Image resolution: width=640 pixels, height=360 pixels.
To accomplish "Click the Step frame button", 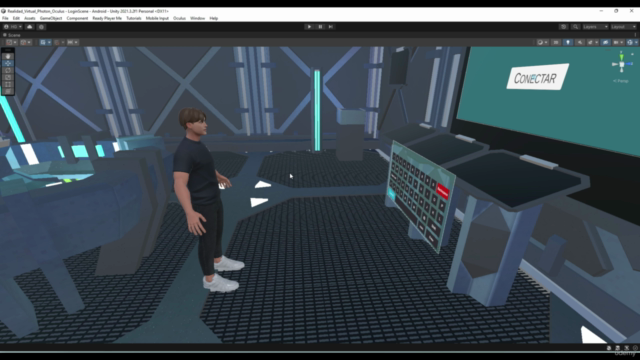I will coord(331,27).
